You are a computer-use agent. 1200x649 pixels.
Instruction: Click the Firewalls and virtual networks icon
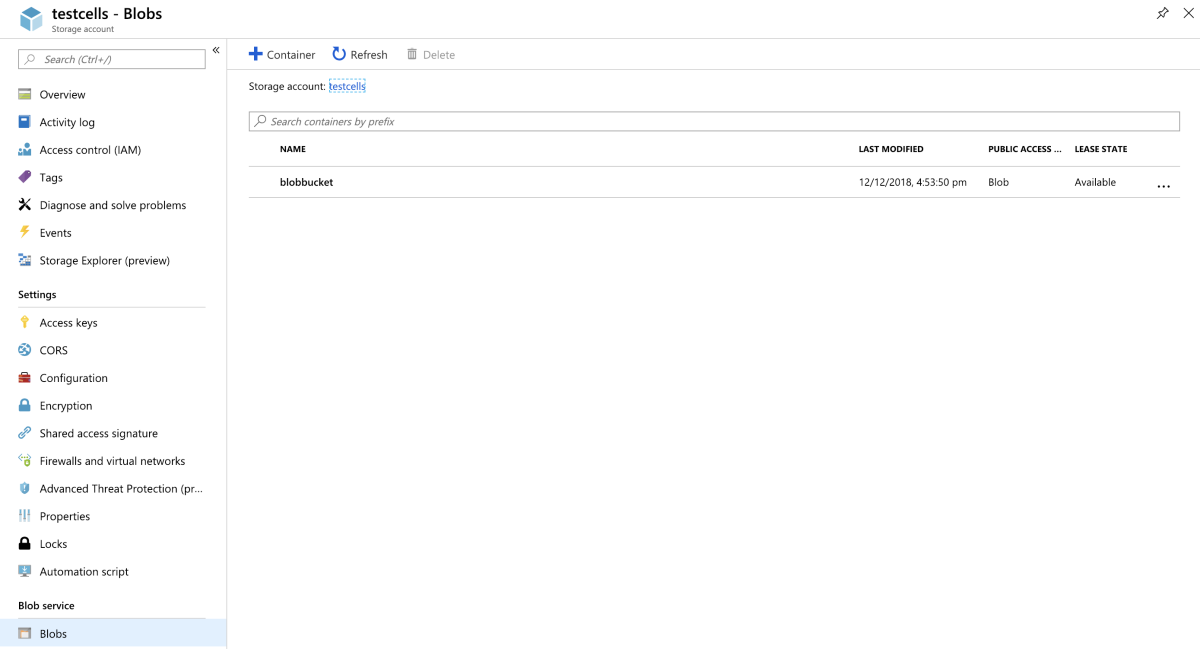point(25,461)
